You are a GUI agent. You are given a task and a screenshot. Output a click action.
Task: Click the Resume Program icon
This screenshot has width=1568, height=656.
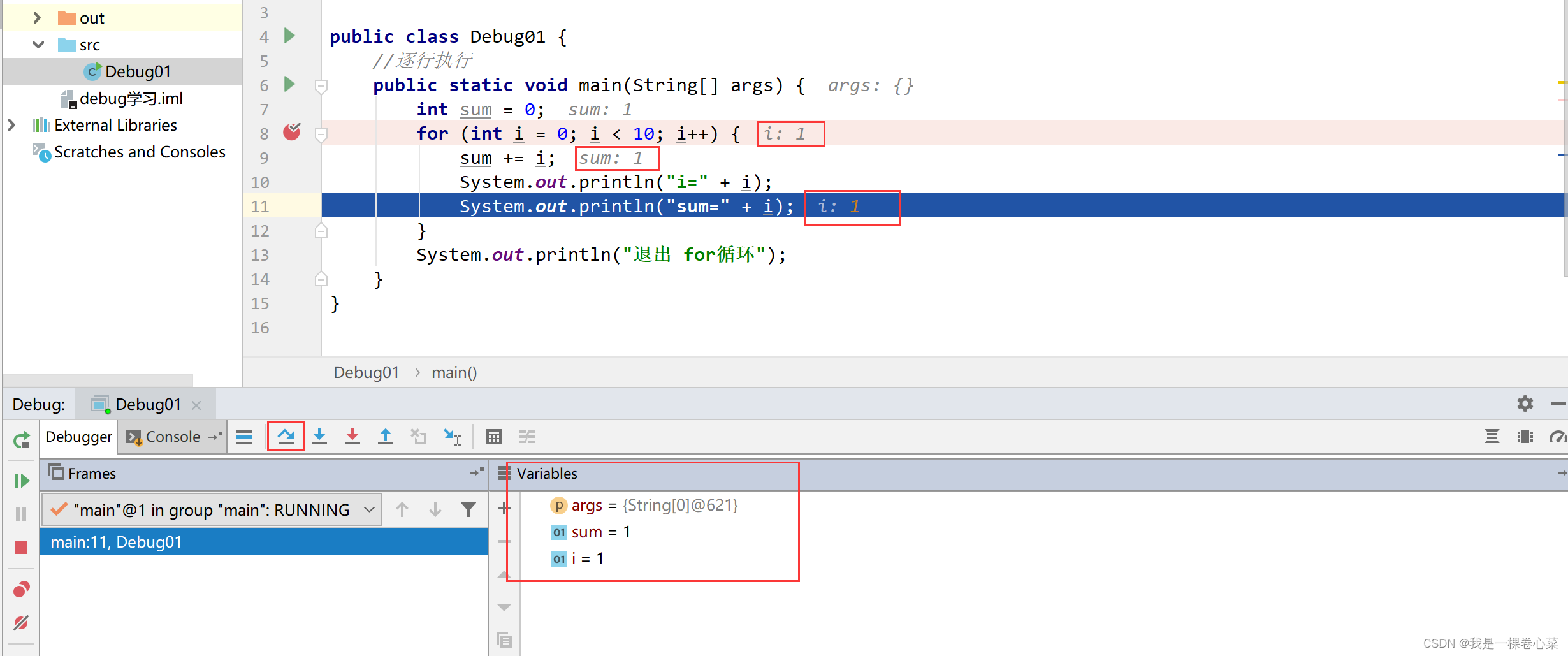coord(21,480)
